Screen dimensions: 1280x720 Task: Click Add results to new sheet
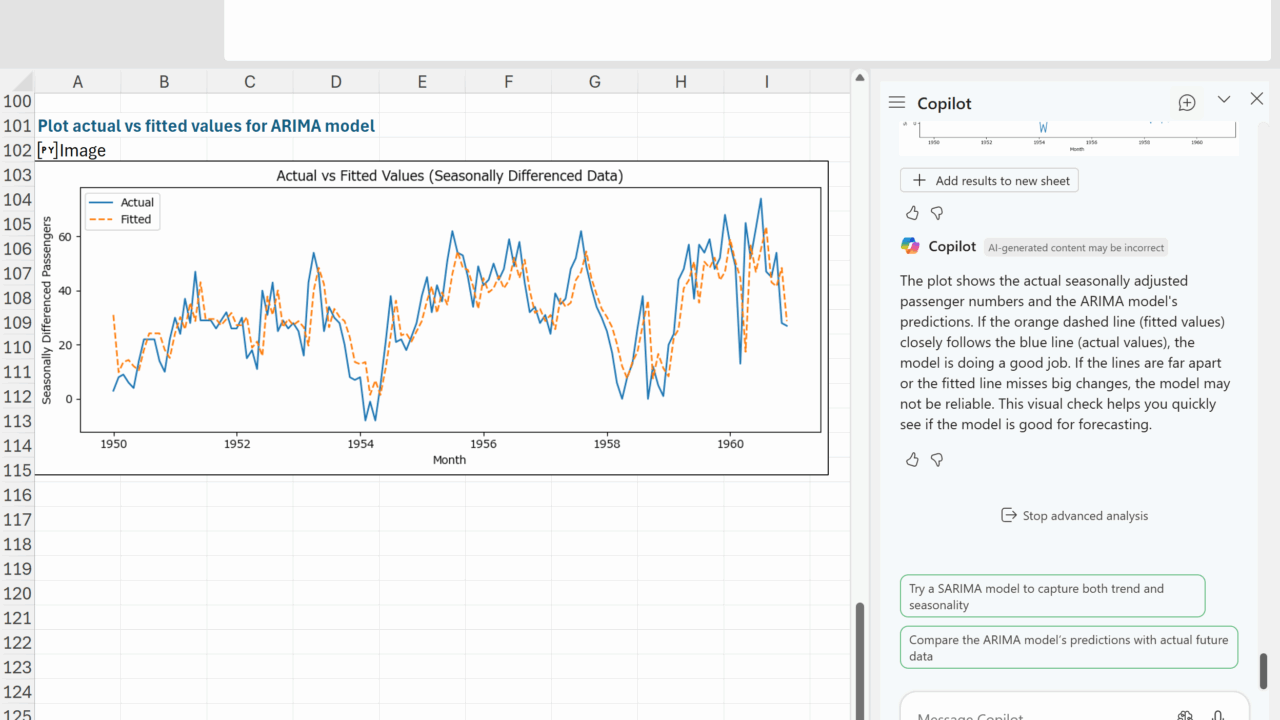coord(989,181)
